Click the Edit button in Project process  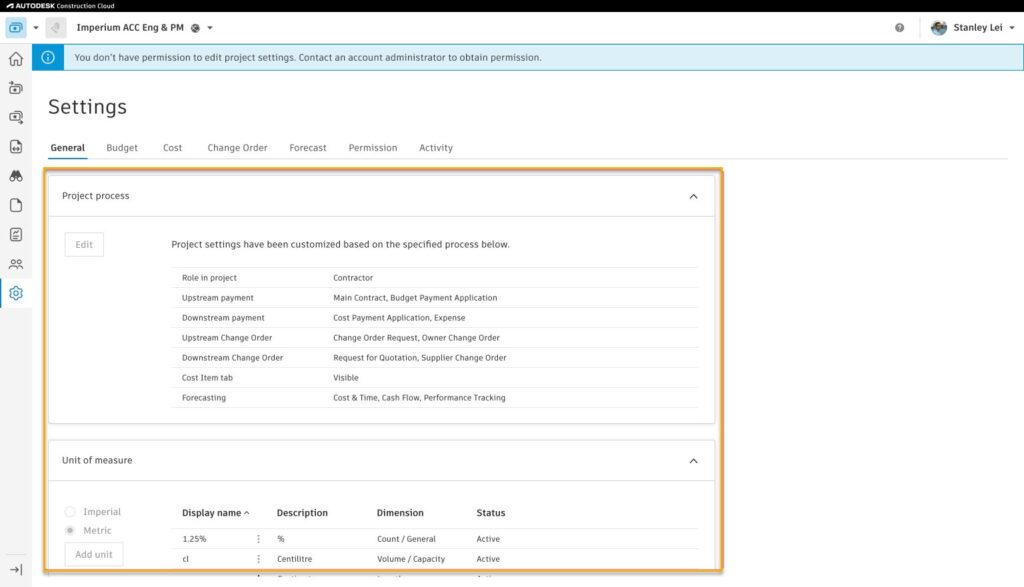pyautogui.click(x=84, y=244)
